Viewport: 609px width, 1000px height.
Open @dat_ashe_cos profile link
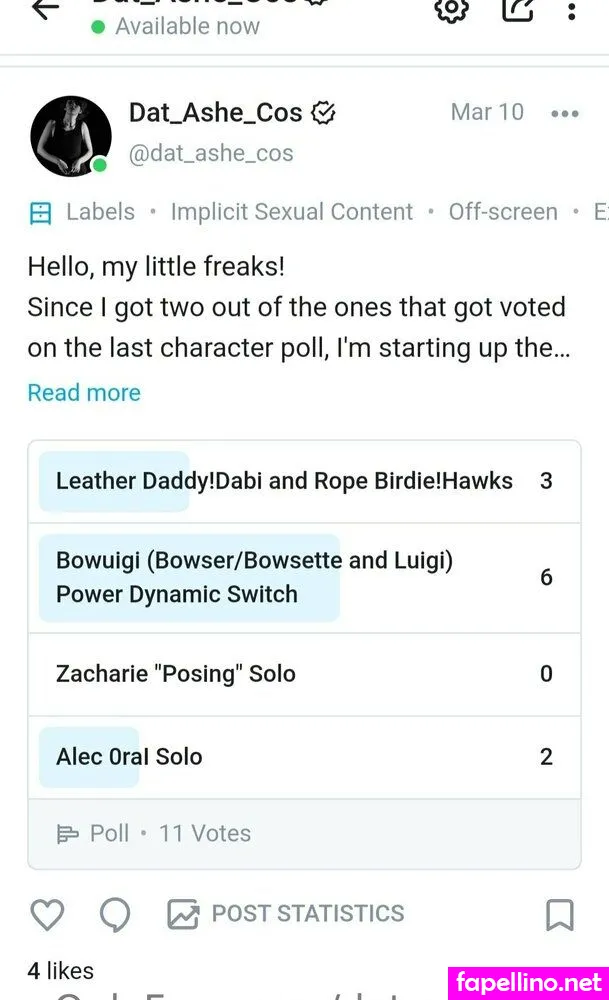(x=210, y=152)
